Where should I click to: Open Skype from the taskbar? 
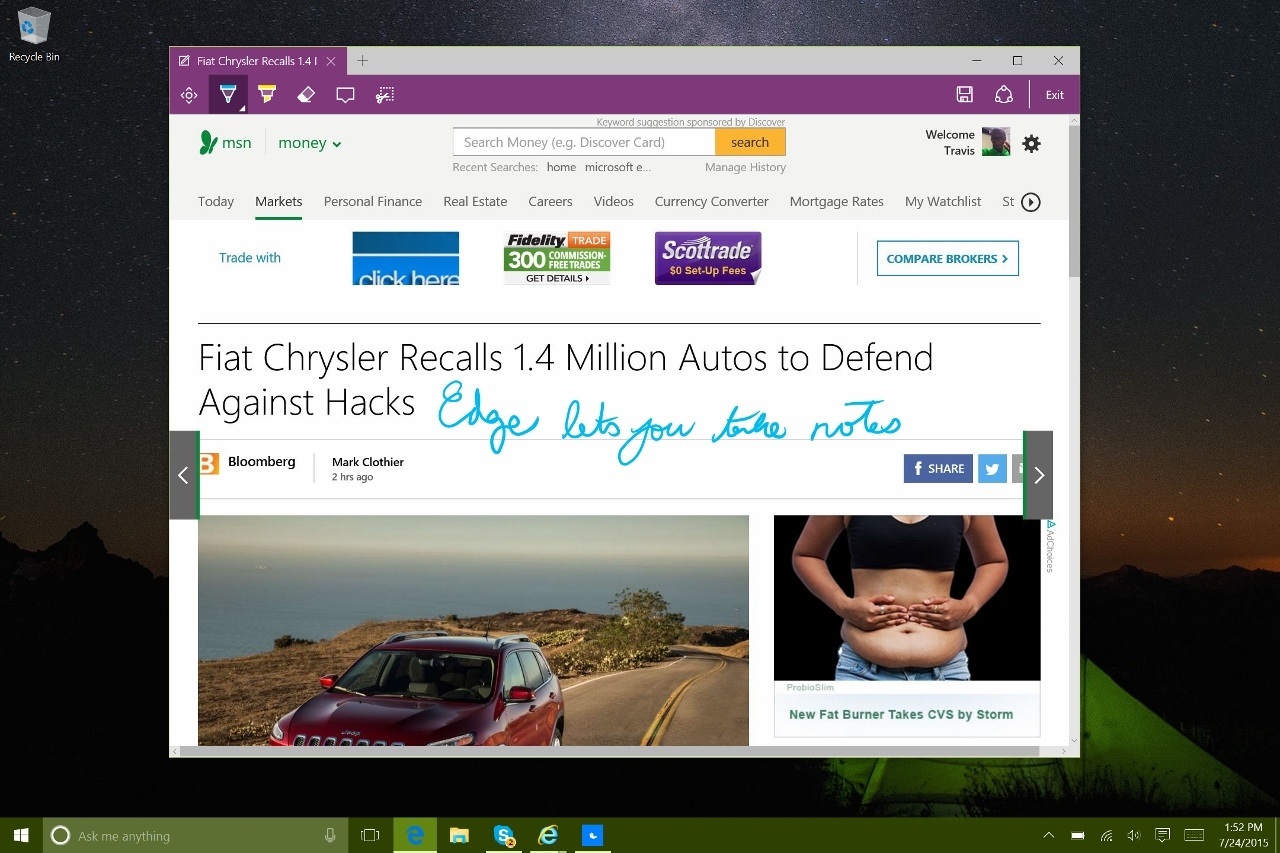pos(503,835)
